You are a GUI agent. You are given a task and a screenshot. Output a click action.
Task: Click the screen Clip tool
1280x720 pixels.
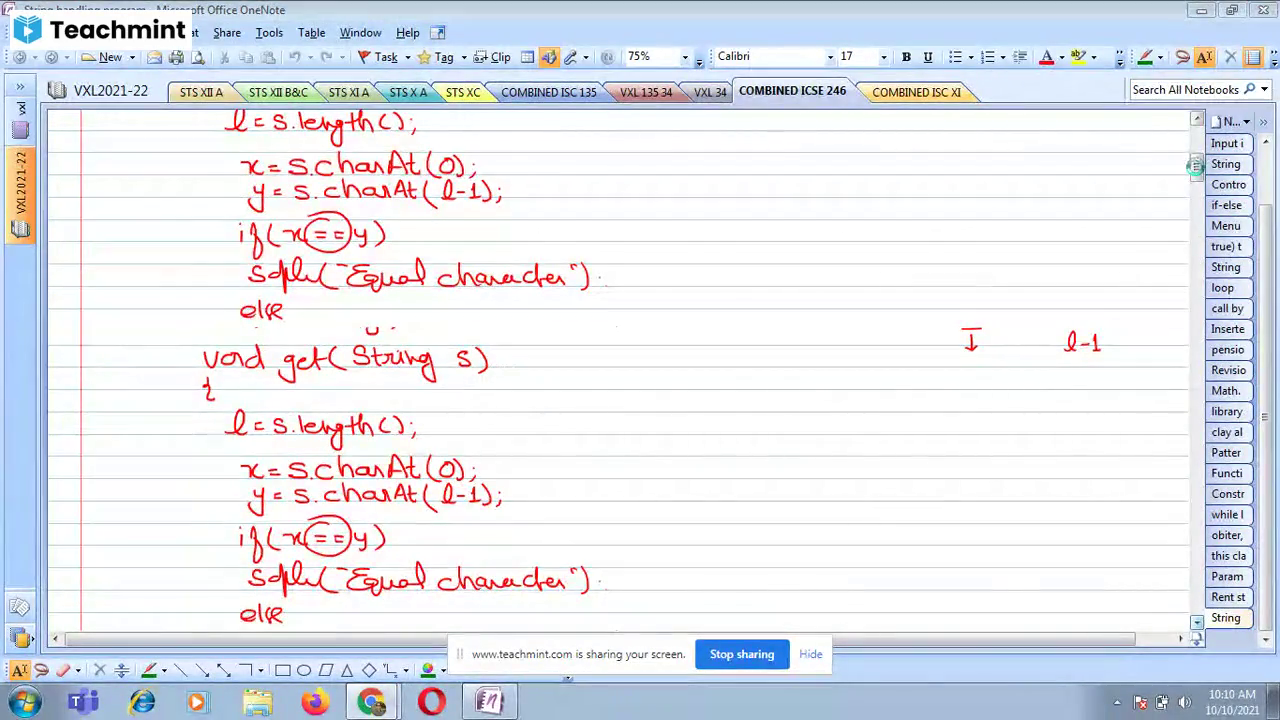(492, 57)
